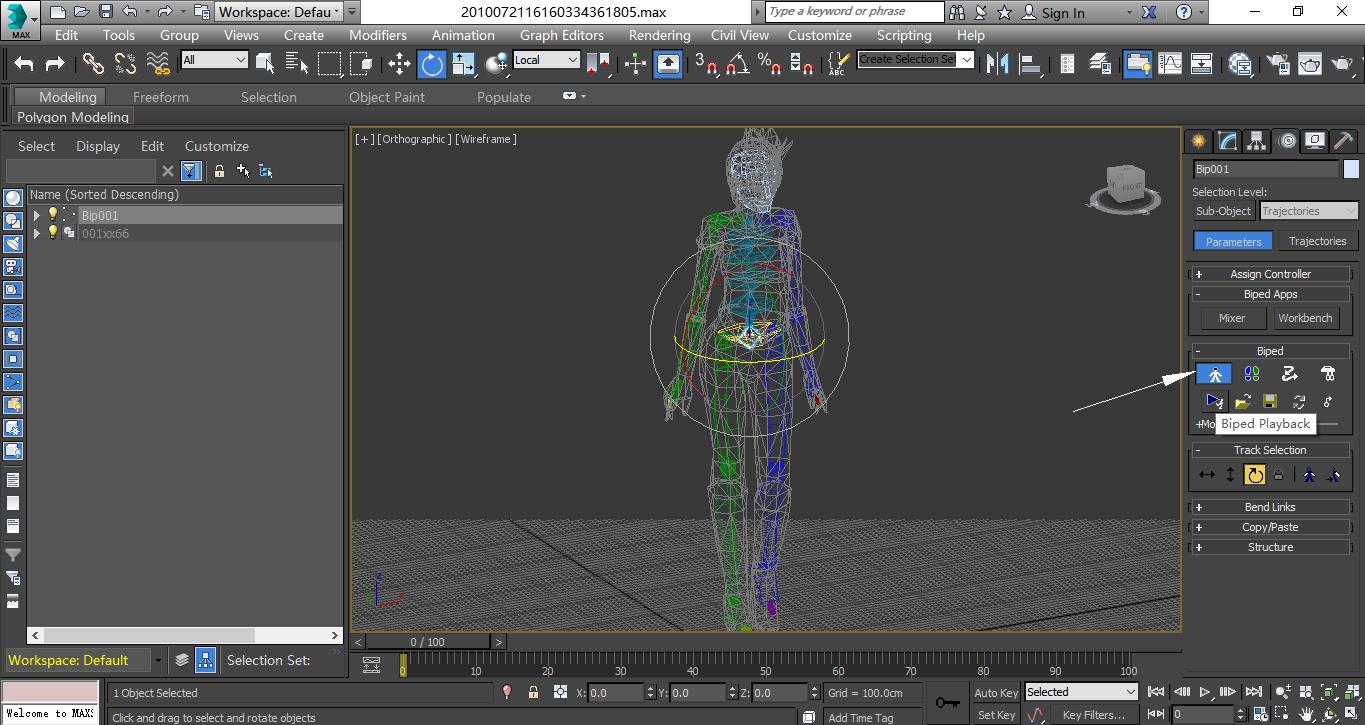Select Body Horizontal in Track Selection

[1207, 475]
